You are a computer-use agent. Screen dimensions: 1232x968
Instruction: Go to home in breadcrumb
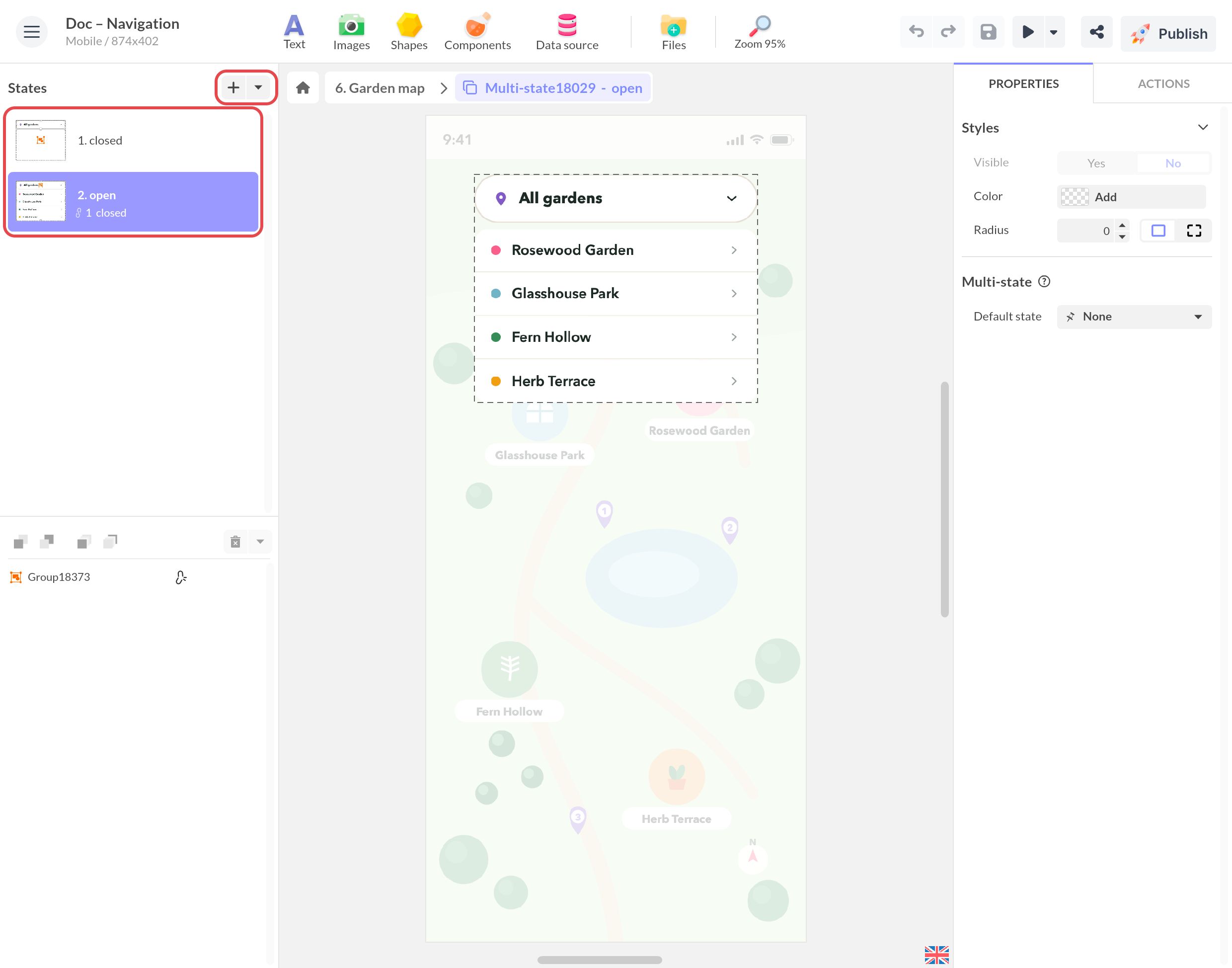[x=303, y=88]
